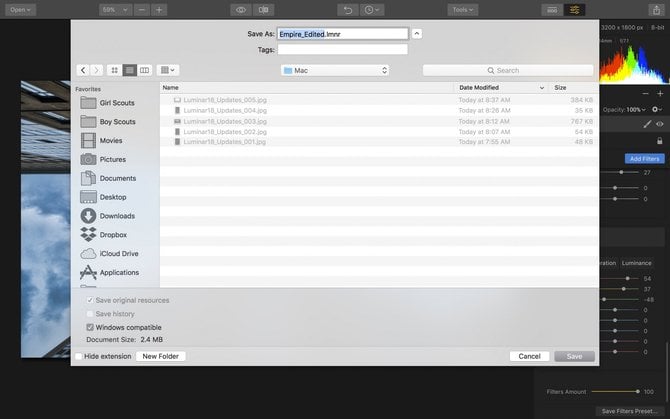The image size is (670, 419).
Task: Select Dropbox in the sidebar
Action: click(x=104, y=234)
